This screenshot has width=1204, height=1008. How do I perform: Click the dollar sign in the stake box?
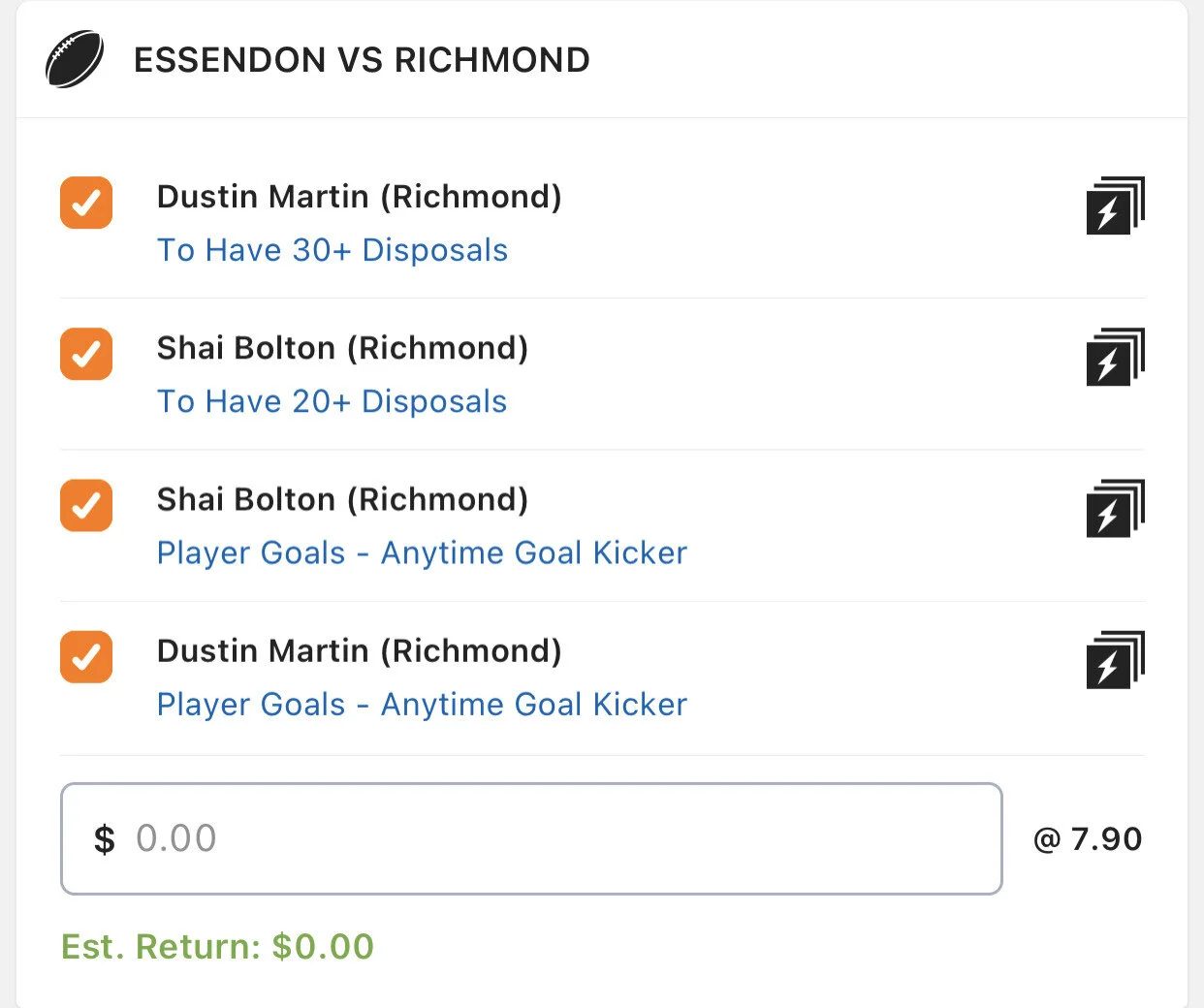click(x=105, y=839)
